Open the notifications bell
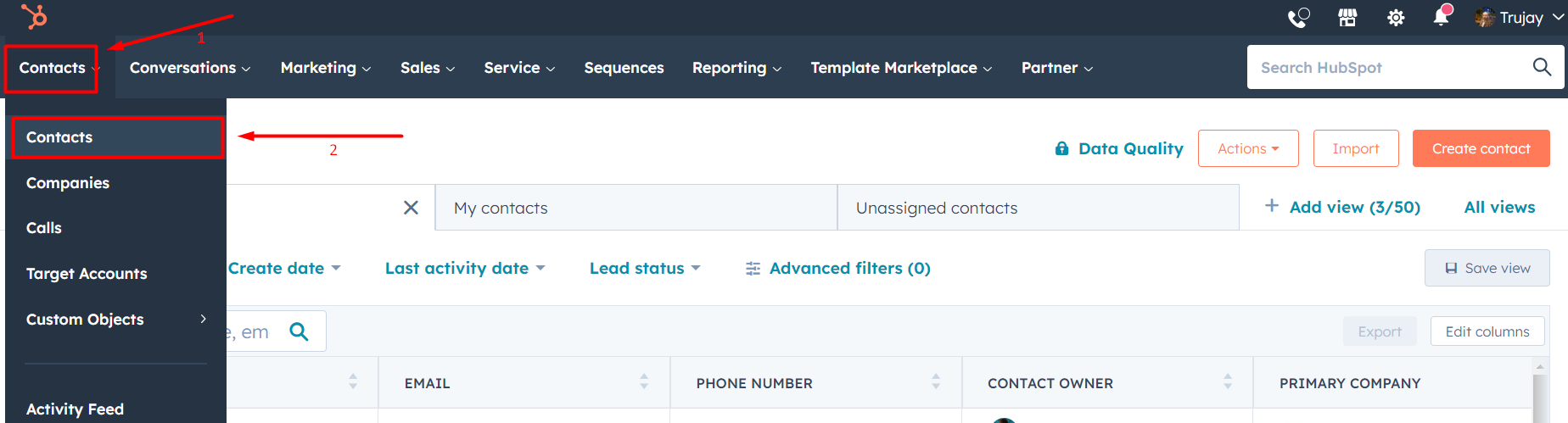1568x423 pixels. (x=1442, y=16)
